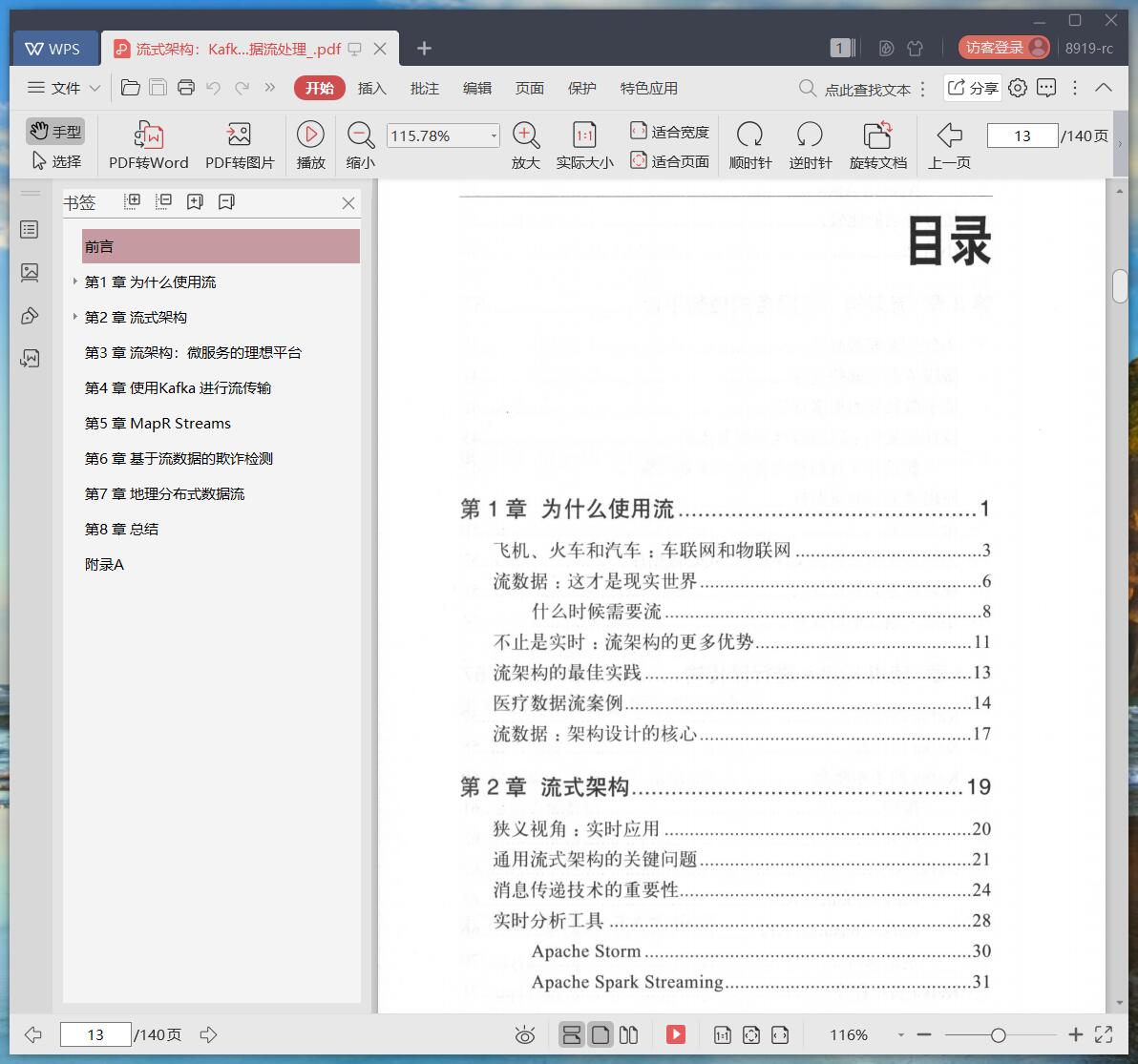1138x1064 pixels.
Task: Add a new bookmark icon
Action: click(x=195, y=201)
